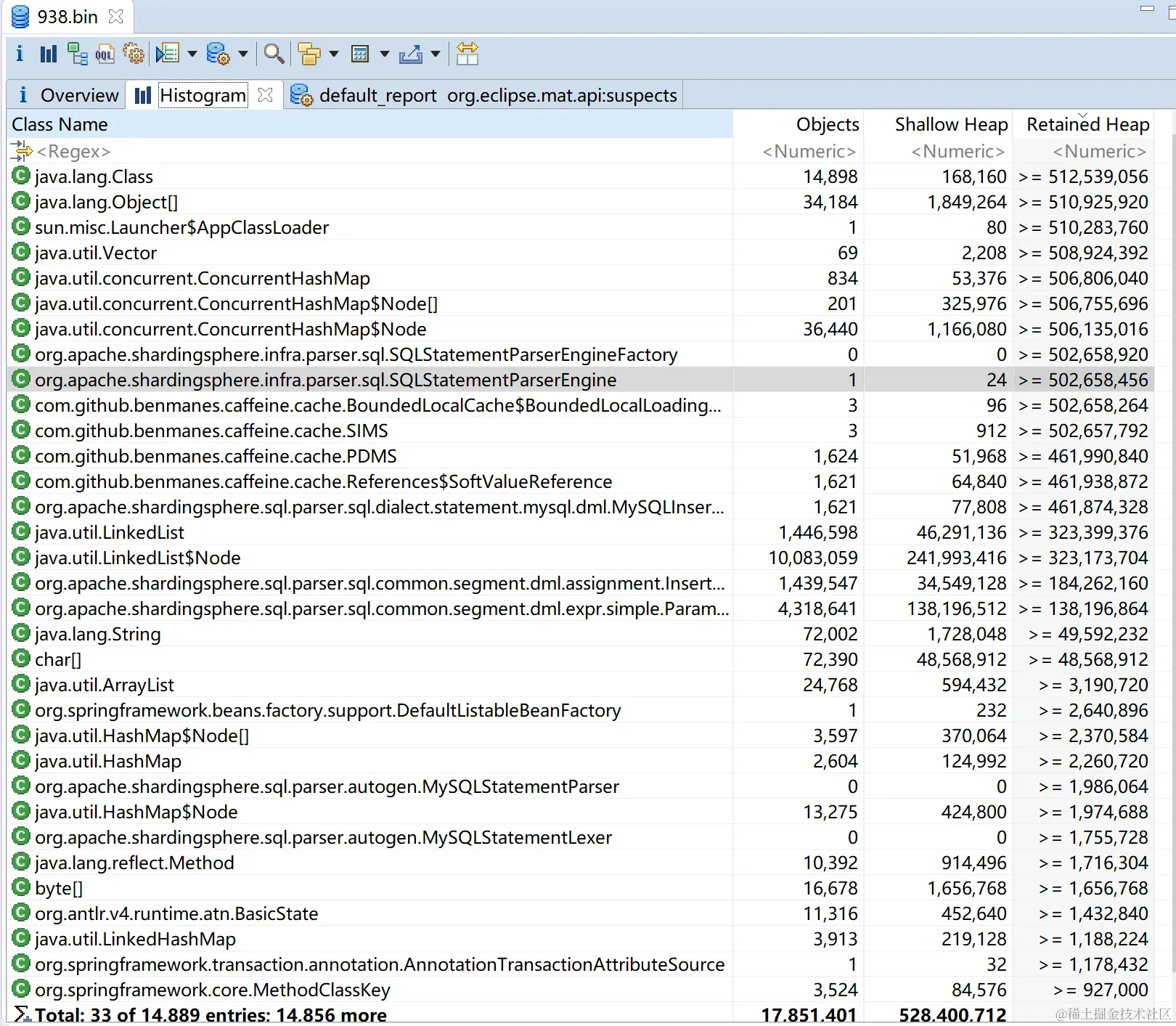Sort by the Retained Heap column header
This screenshot has height=1026, width=1176.
(1084, 124)
